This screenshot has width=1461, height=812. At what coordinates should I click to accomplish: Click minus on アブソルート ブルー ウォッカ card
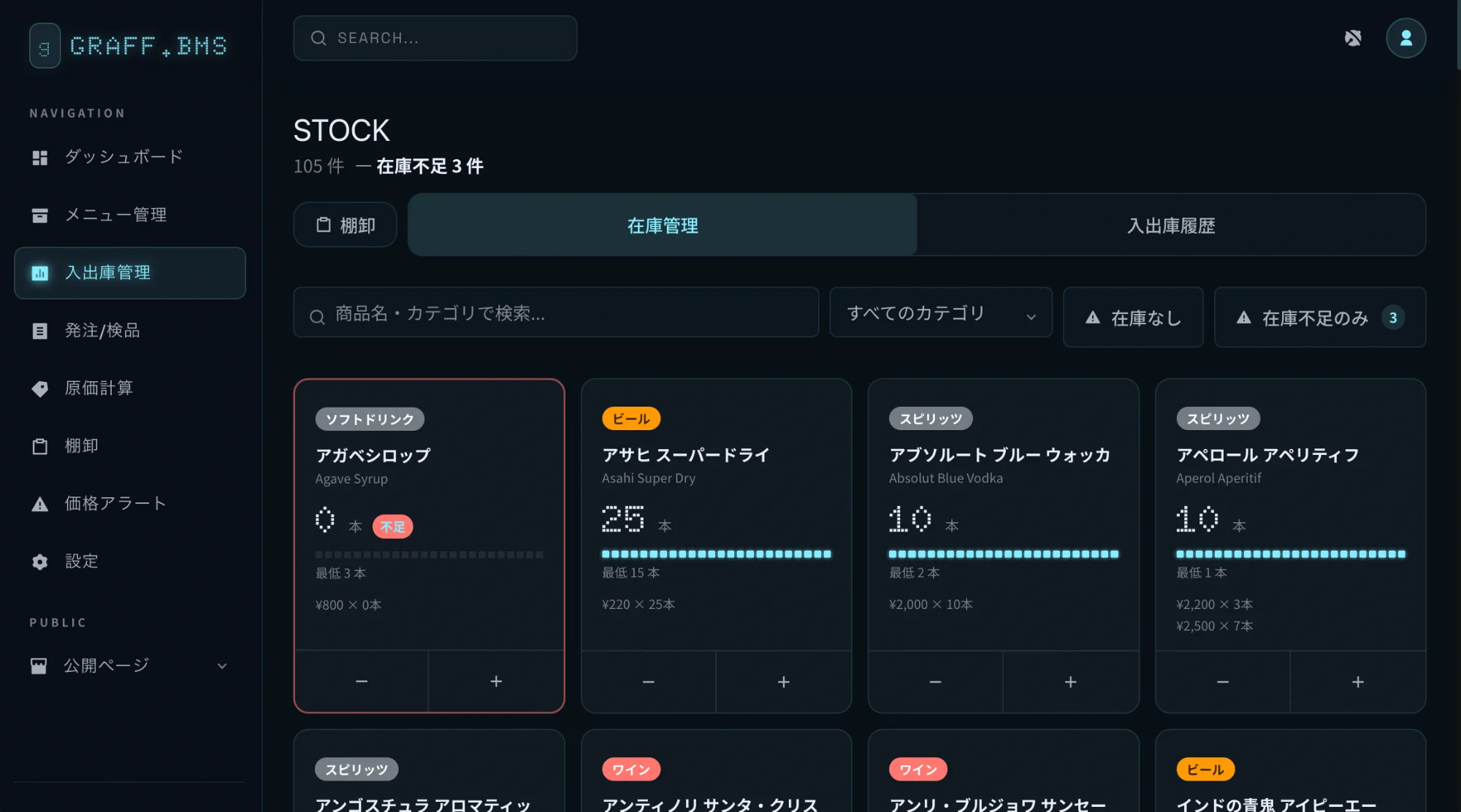936,682
